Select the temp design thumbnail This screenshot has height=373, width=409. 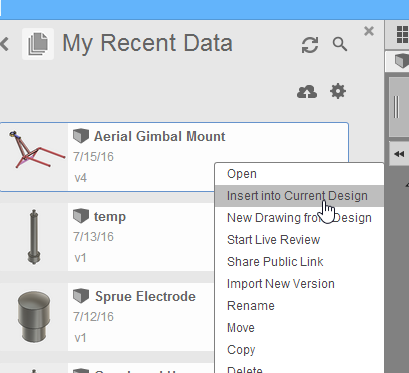34,237
